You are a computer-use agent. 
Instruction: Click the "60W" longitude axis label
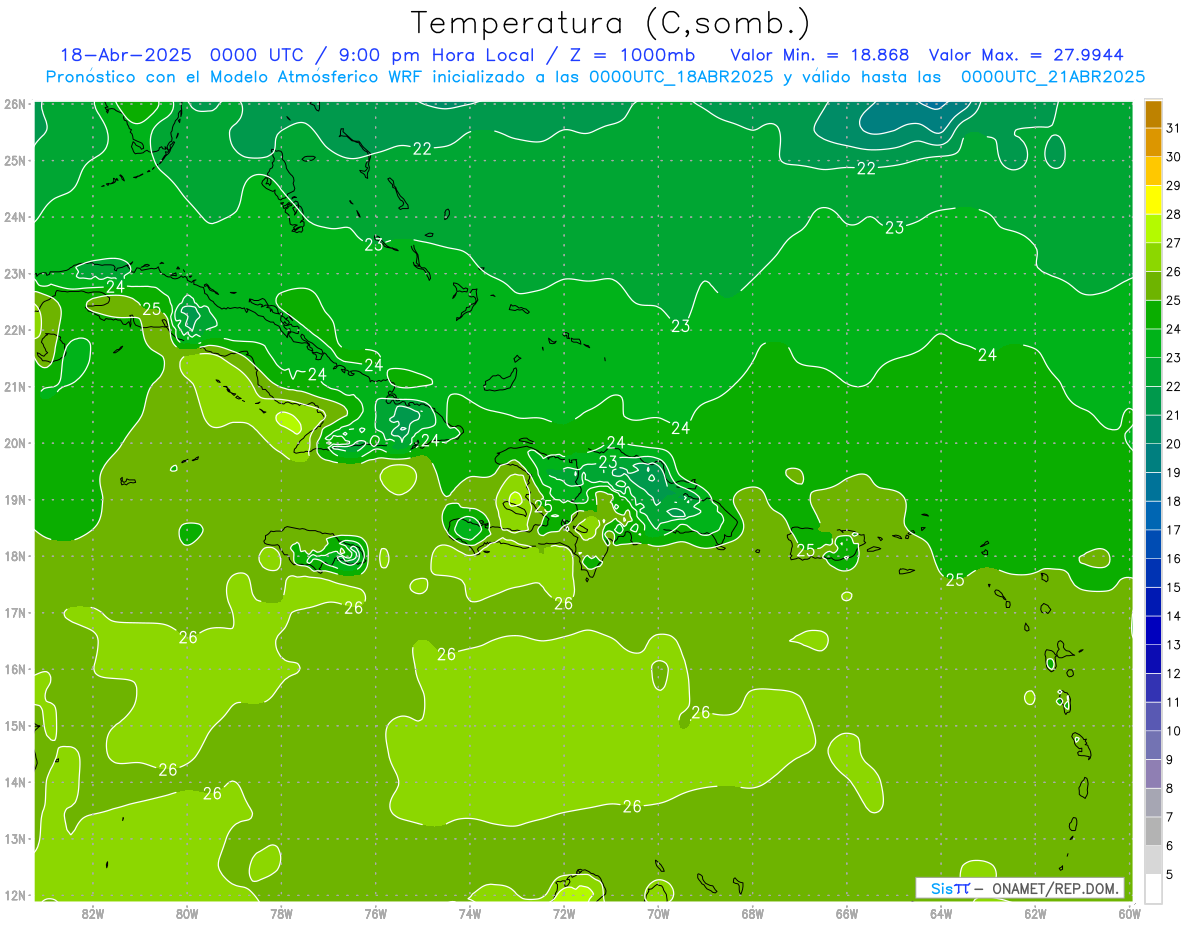tap(1130, 912)
